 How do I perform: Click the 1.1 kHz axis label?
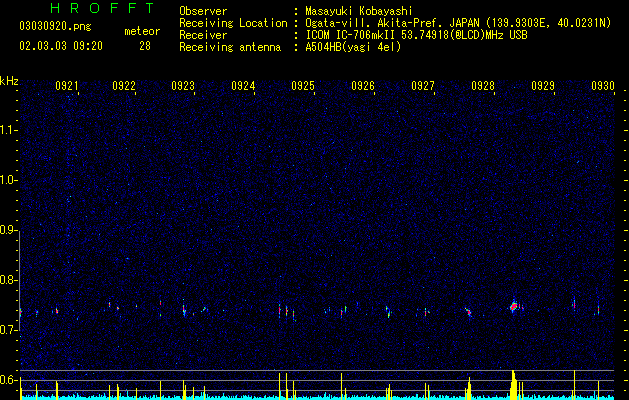click(x=9, y=130)
